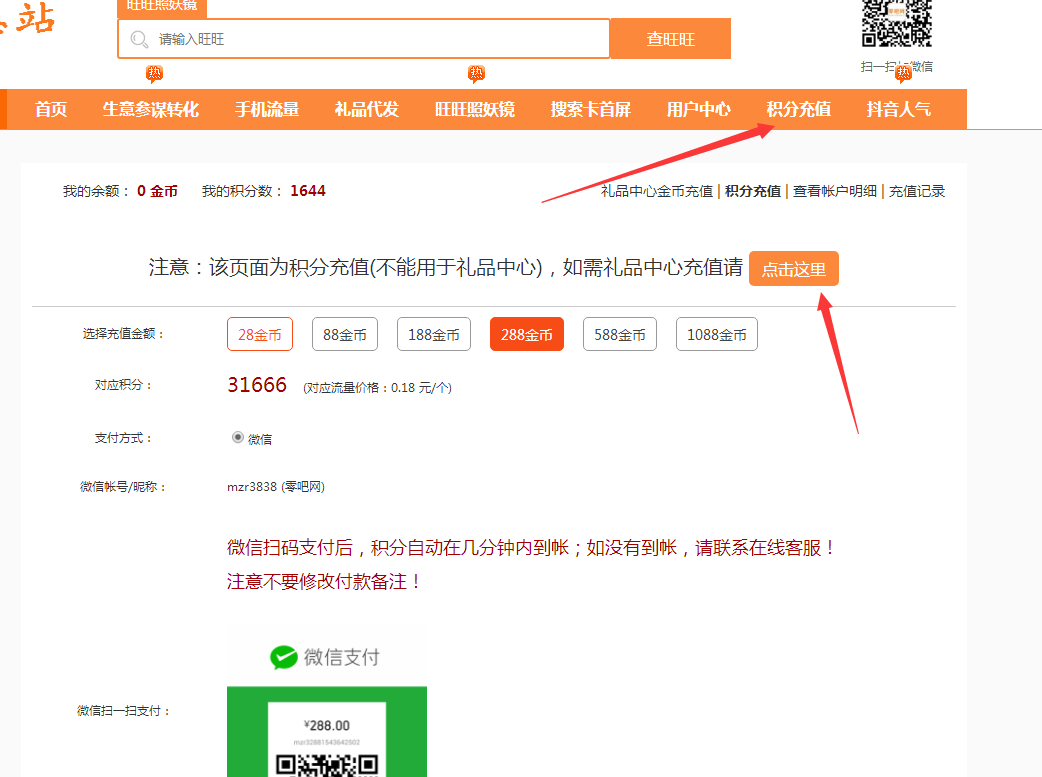Click the account text mzr3838 (零吧网)
Screen dimensions: 1042x777
point(276,487)
